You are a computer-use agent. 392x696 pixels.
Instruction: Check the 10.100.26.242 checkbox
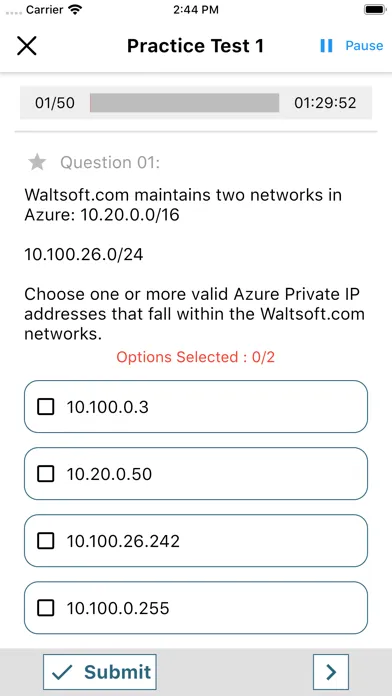tap(46, 541)
